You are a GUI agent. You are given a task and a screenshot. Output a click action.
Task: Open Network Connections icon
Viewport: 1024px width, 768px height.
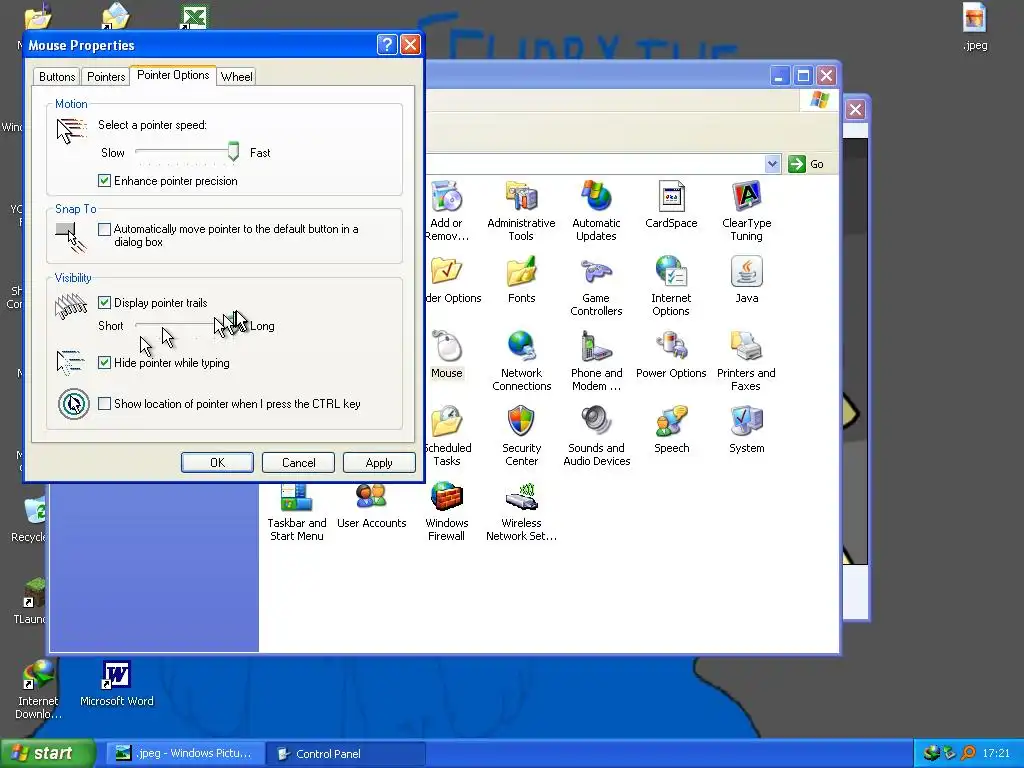pos(521,361)
